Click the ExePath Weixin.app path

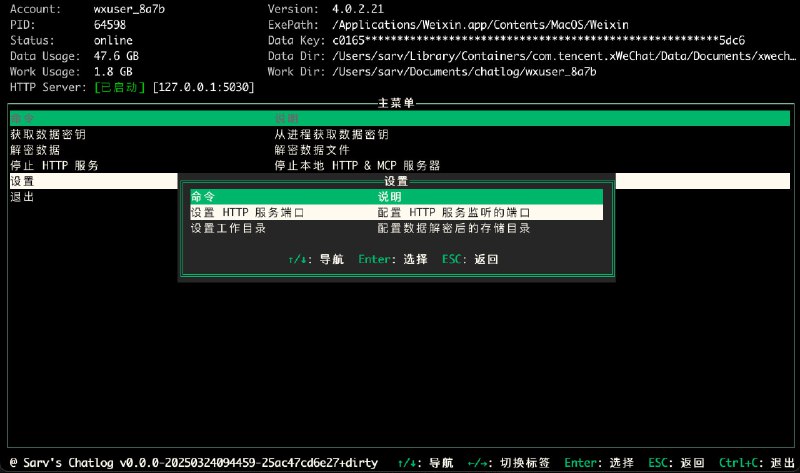pos(480,24)
